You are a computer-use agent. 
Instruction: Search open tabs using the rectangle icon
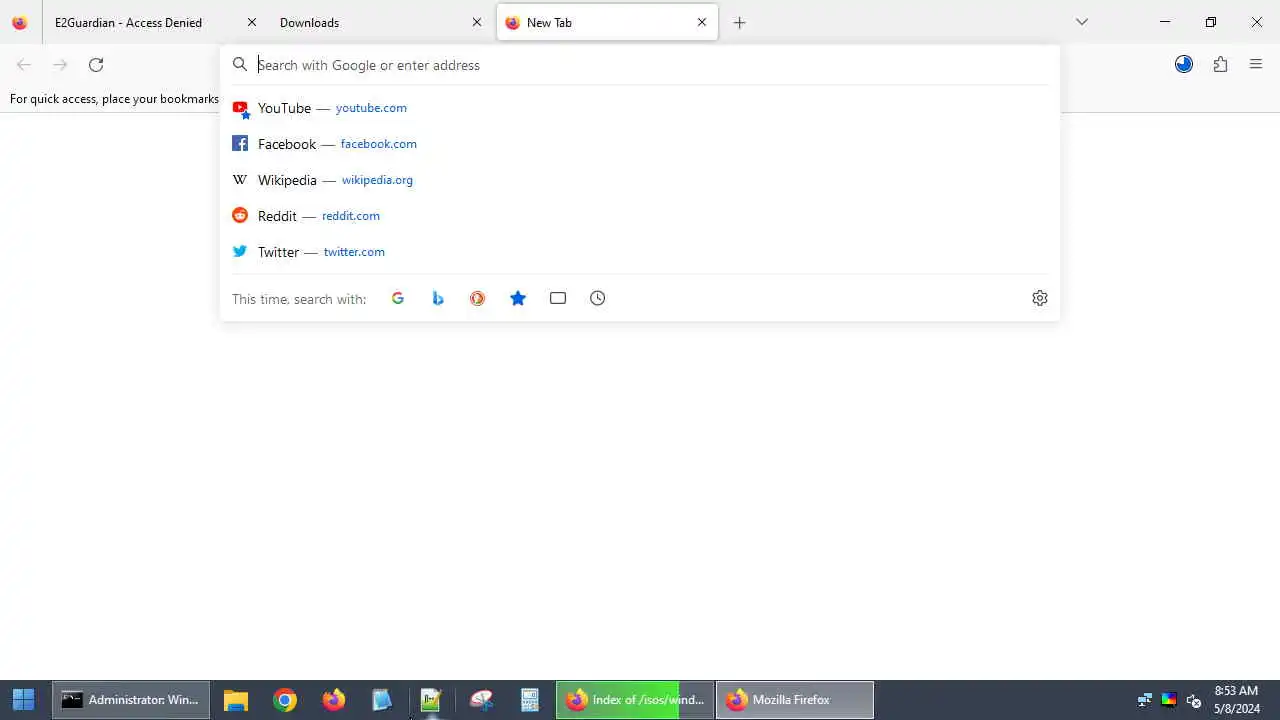click(558, 298)
